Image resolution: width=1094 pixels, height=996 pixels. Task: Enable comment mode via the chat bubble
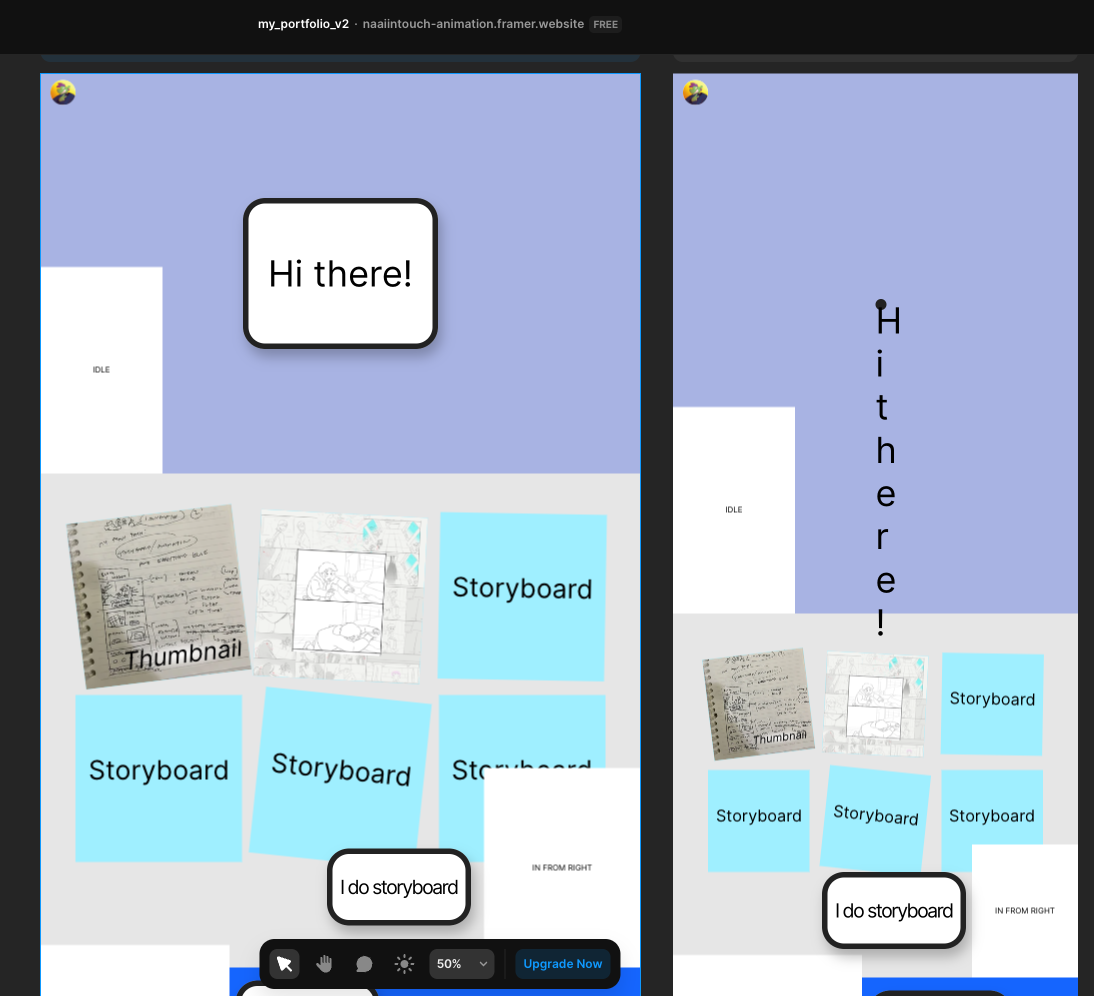(364, 963)
